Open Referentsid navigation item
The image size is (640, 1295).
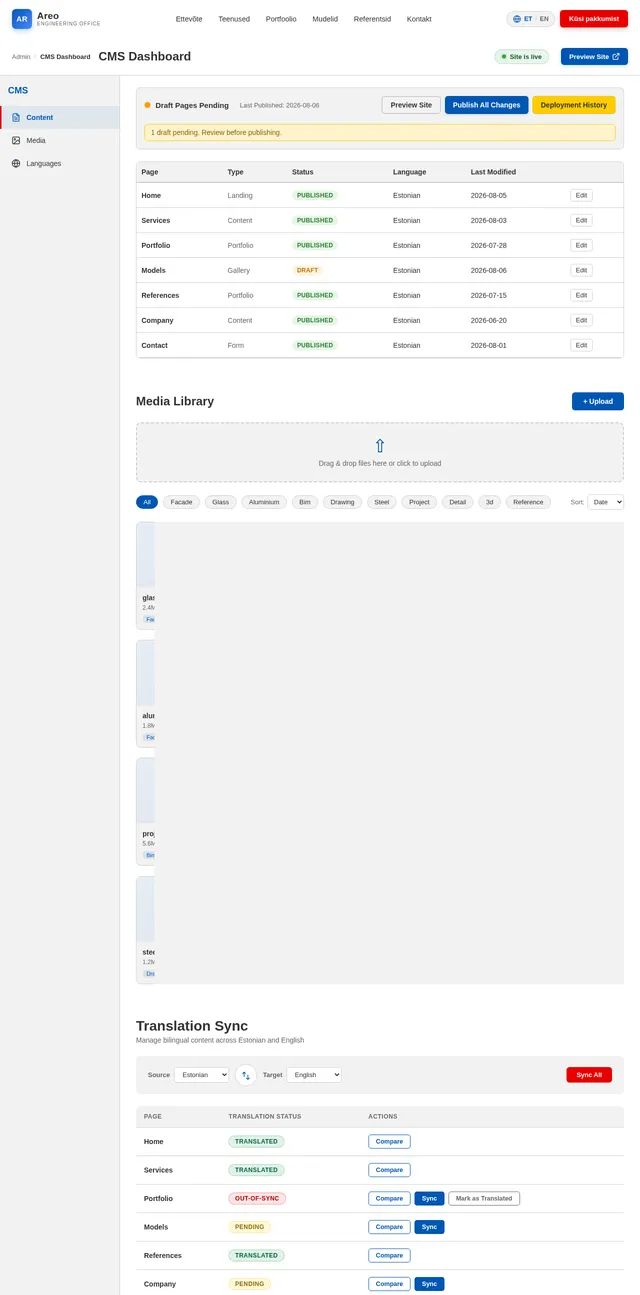tap(372, 19)
